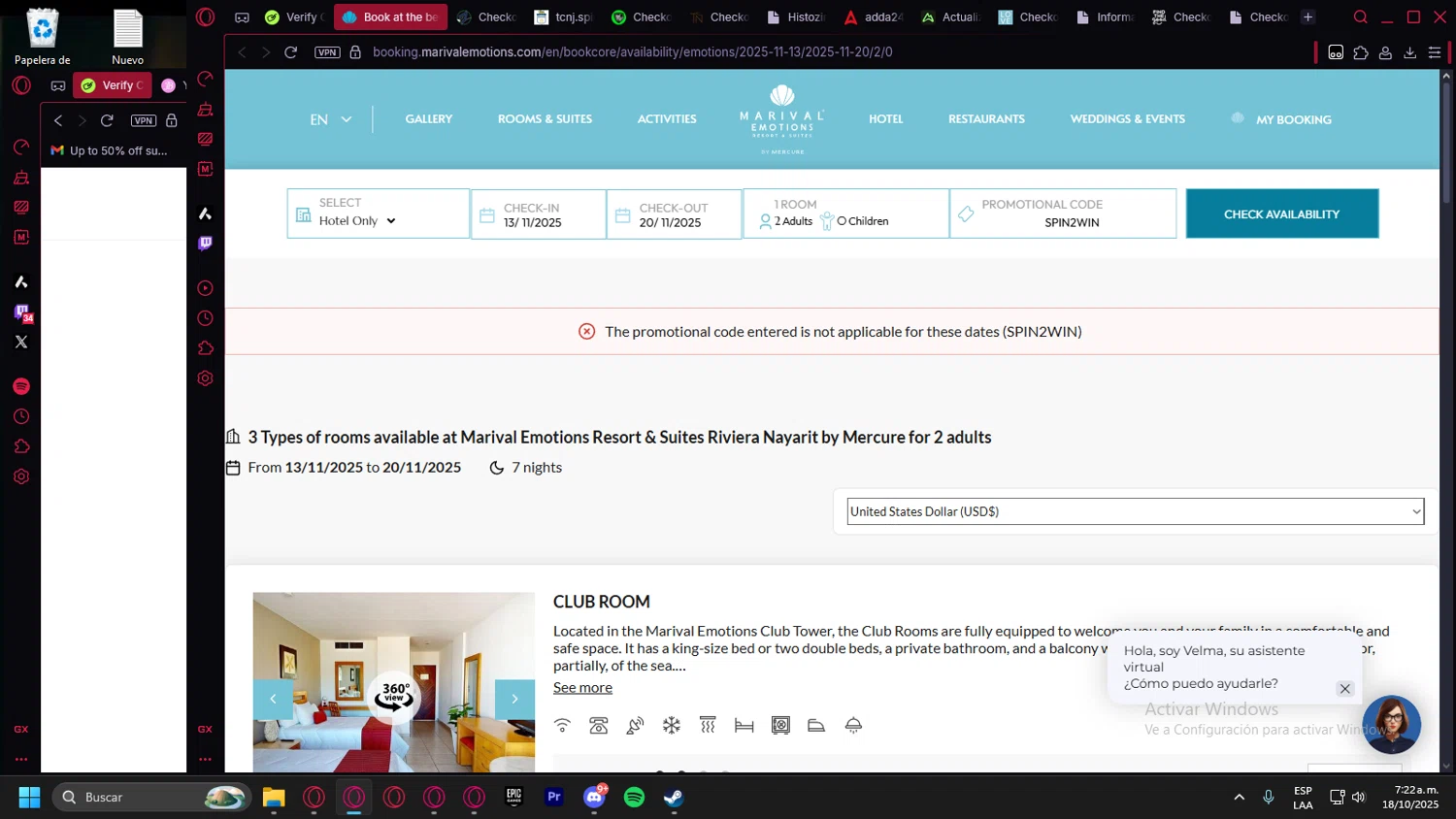Viewport: 1456px width, 819px height.
Task: Click the Windows taskbar search box
Action: click(x=151, y=797)
